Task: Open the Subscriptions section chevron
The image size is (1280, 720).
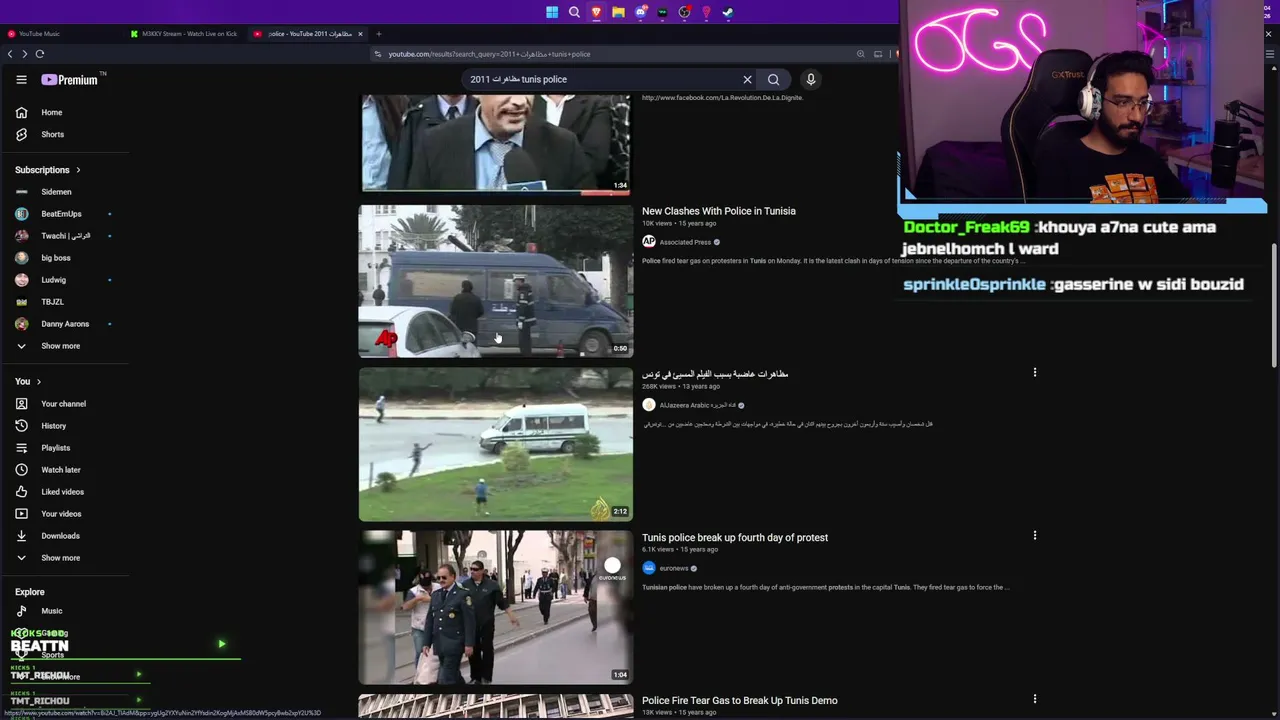Action: point(78,170)
